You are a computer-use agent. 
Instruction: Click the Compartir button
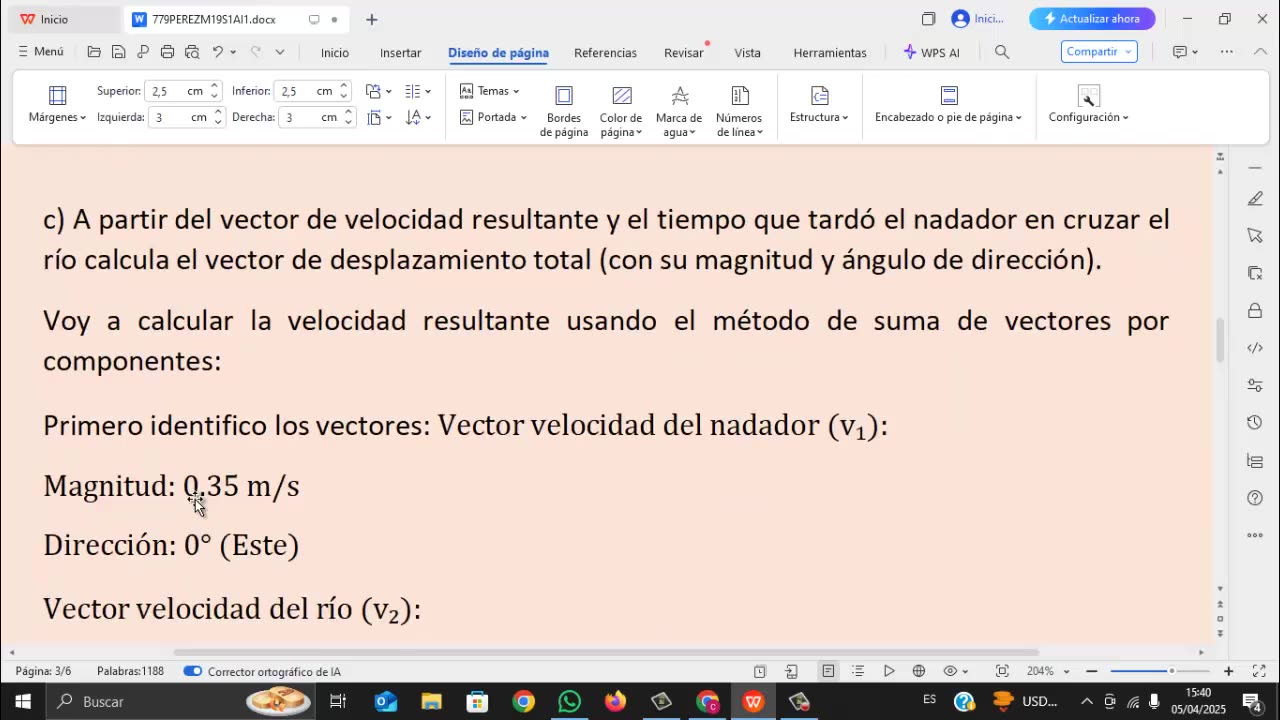[x=1099, y=52]
